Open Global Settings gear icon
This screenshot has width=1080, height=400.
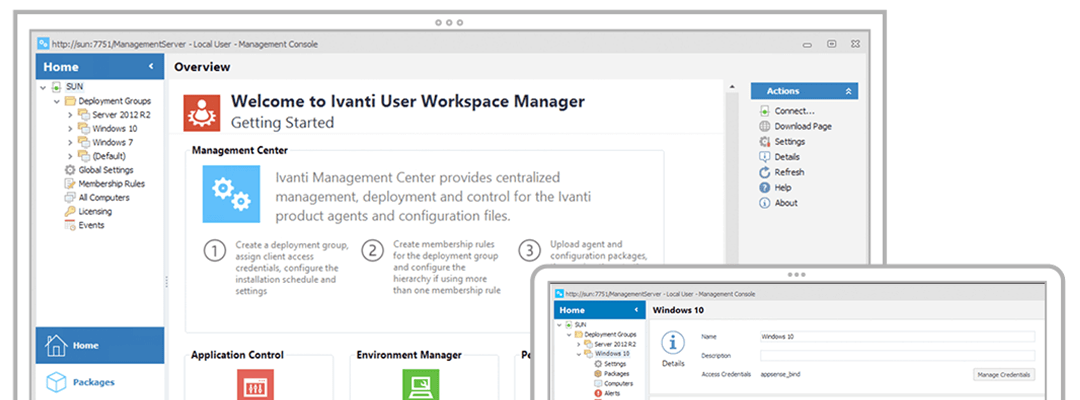[x=70, y=170]
